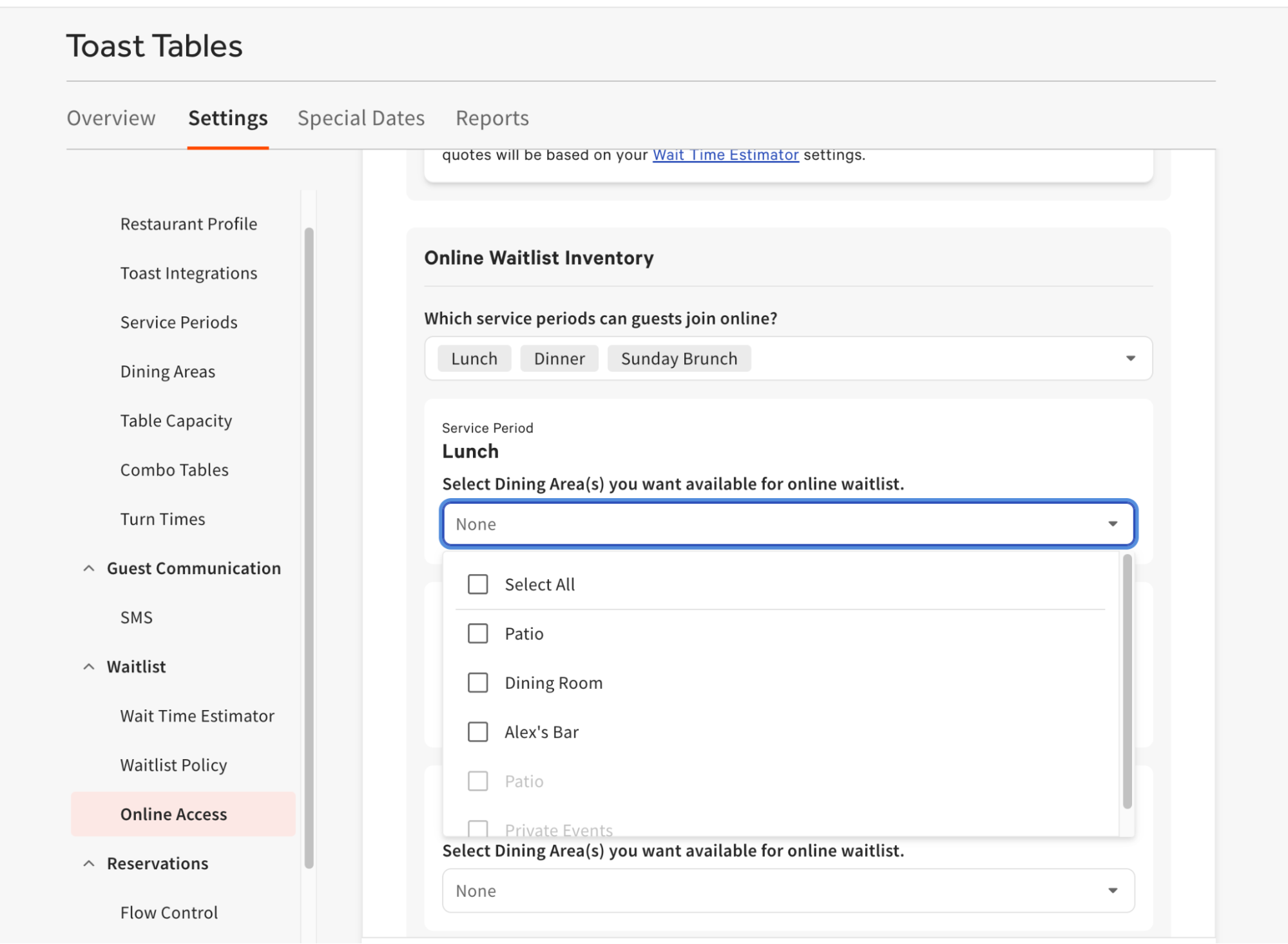Click the dining area list scrollbar
The width and height of the screenshot is (1288, 944).
[x=1127, y=680]
